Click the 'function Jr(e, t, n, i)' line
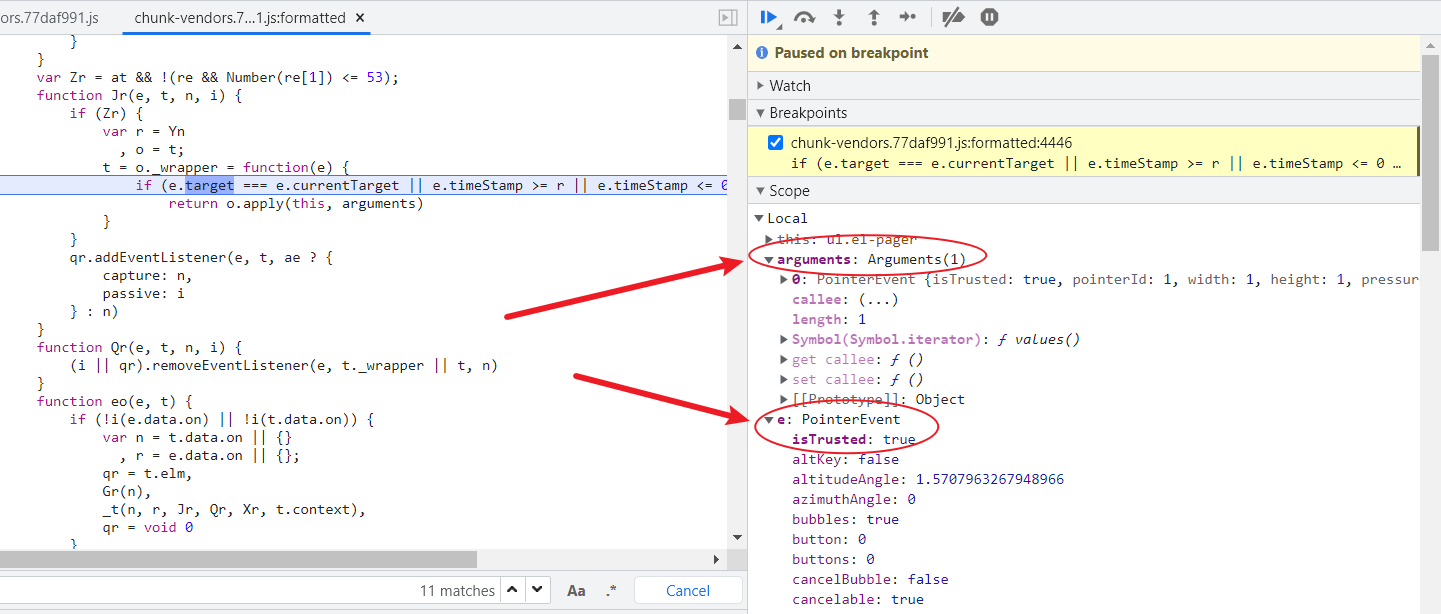Image resolution: width=1441 pixels, height=614 pixels. 140,95
